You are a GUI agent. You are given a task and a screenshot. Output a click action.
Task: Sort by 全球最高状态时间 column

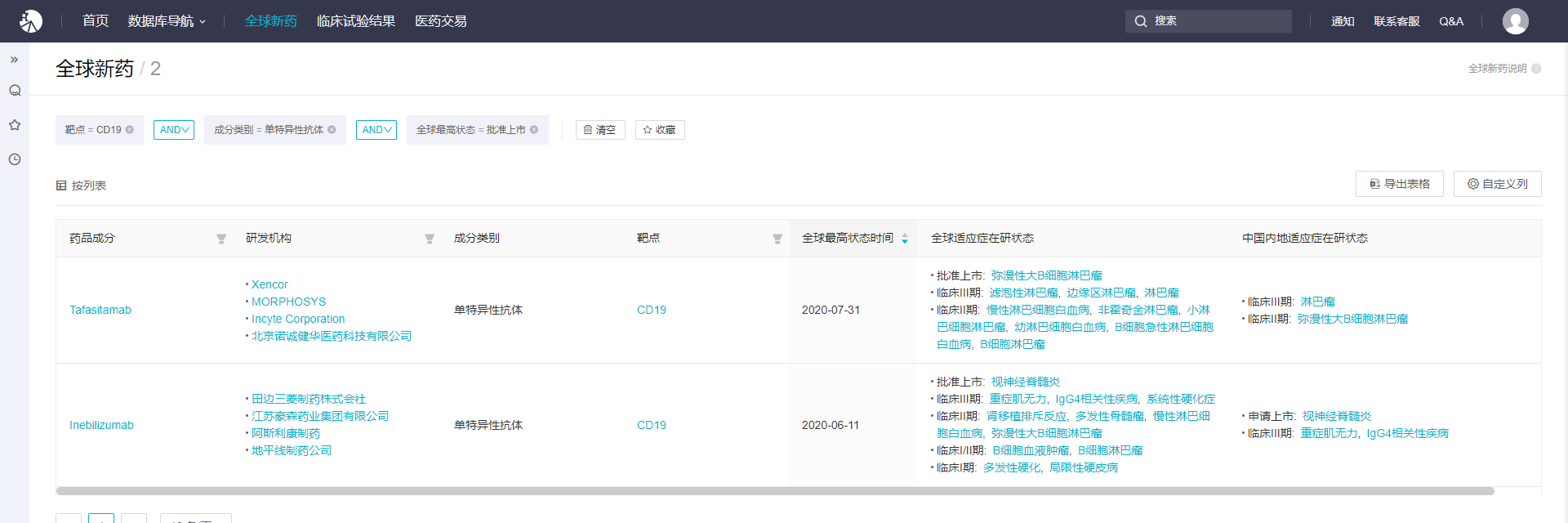pos(905,239)
